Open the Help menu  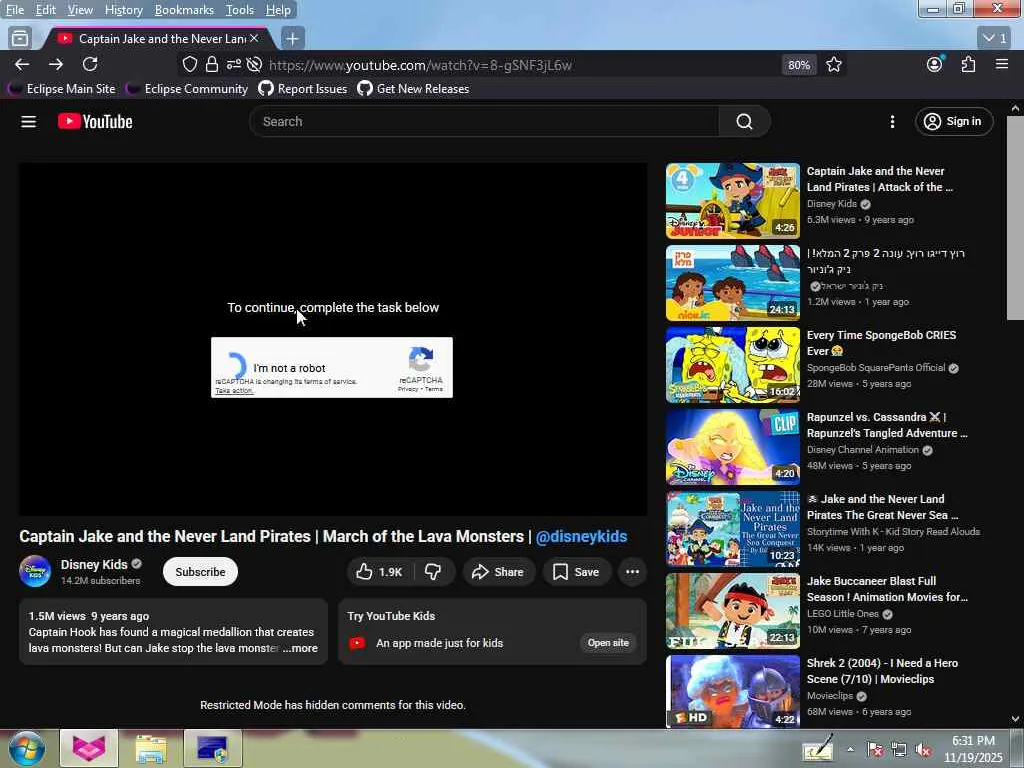point(278,10)
